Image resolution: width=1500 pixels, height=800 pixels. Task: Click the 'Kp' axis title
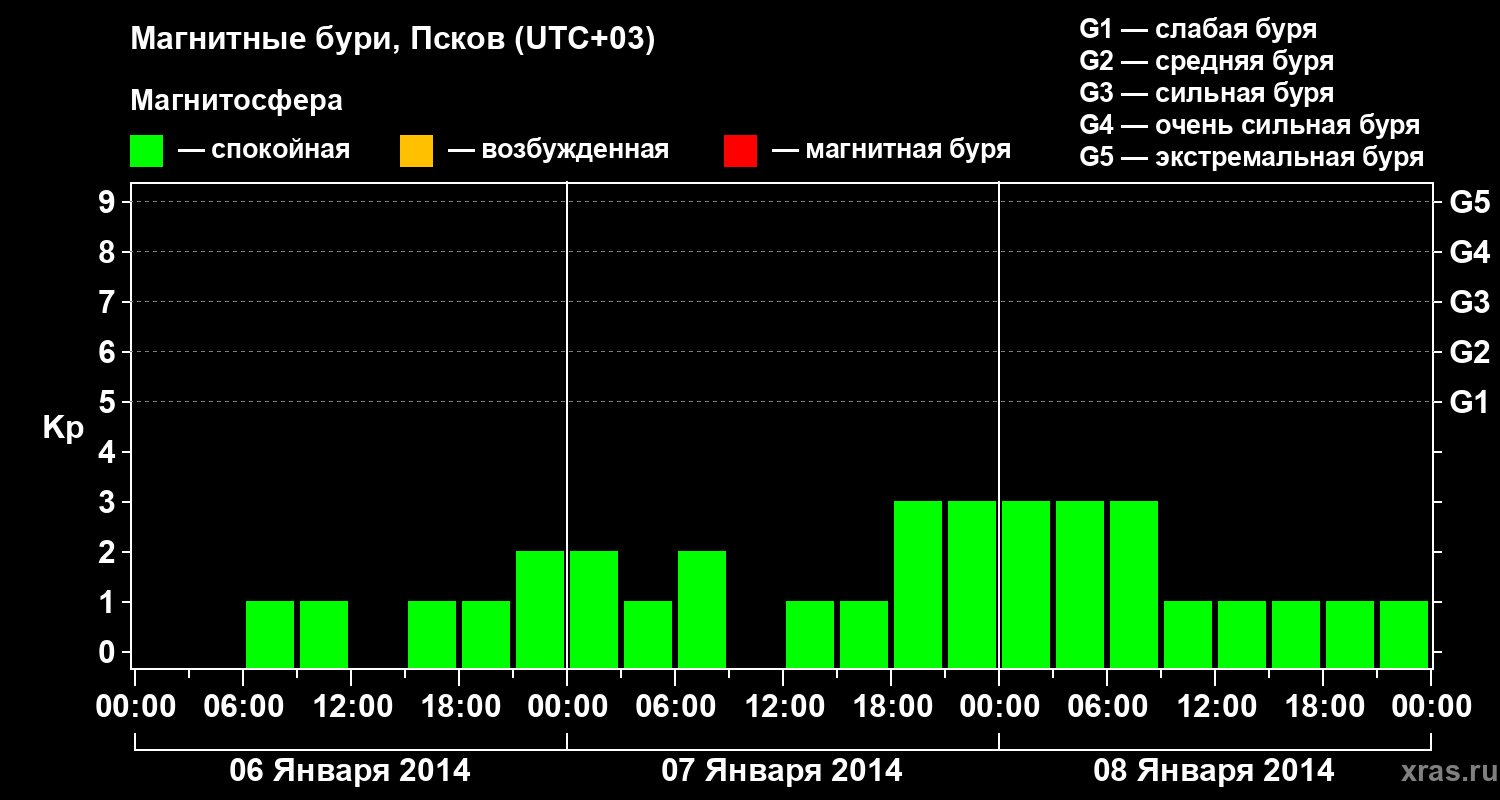63,428
